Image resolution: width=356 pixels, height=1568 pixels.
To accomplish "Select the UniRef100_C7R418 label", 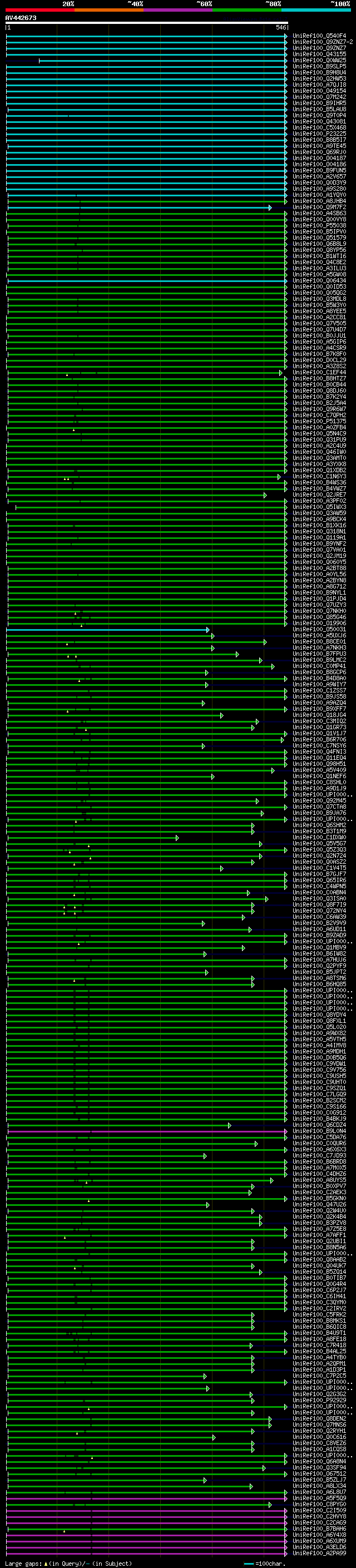I will [319, 1345].
